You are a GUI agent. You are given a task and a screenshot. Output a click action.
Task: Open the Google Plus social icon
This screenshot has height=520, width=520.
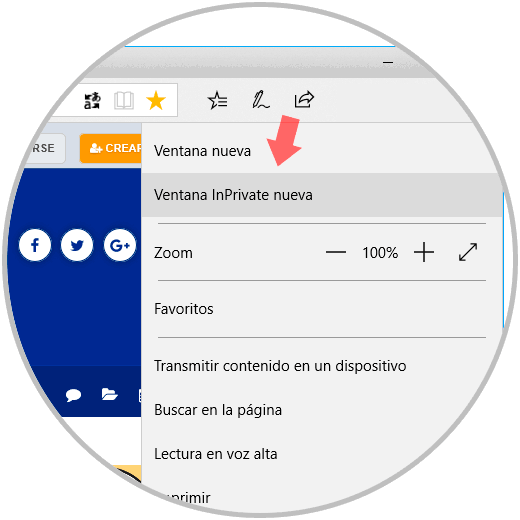[120, 245]
